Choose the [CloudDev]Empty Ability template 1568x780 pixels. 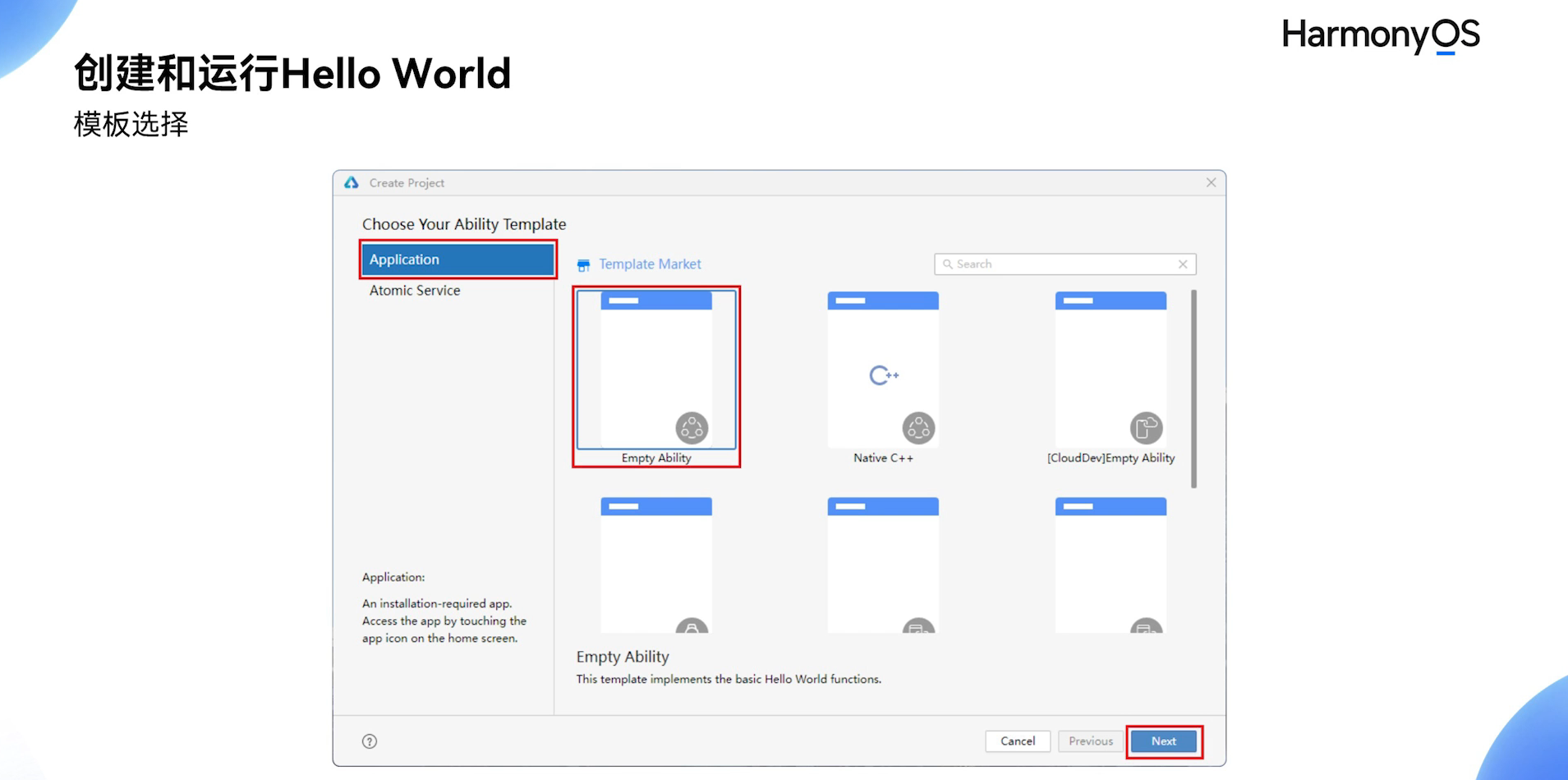click(x=1110, y=378)
